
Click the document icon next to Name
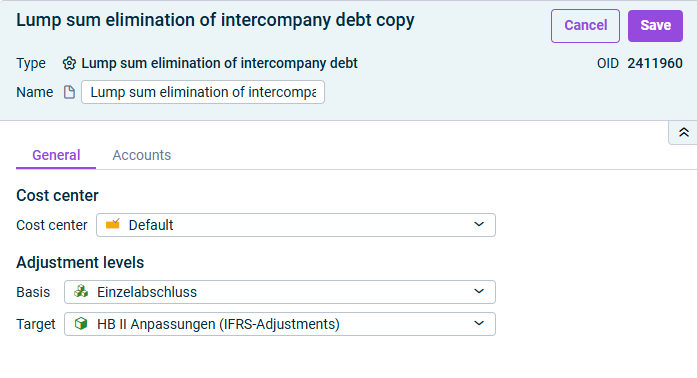(x=69, y=92)
